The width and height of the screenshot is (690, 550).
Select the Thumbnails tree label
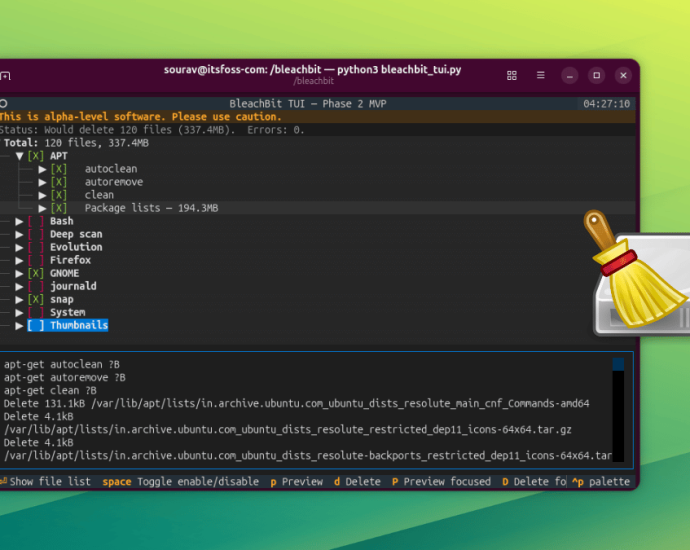point(79,326)
